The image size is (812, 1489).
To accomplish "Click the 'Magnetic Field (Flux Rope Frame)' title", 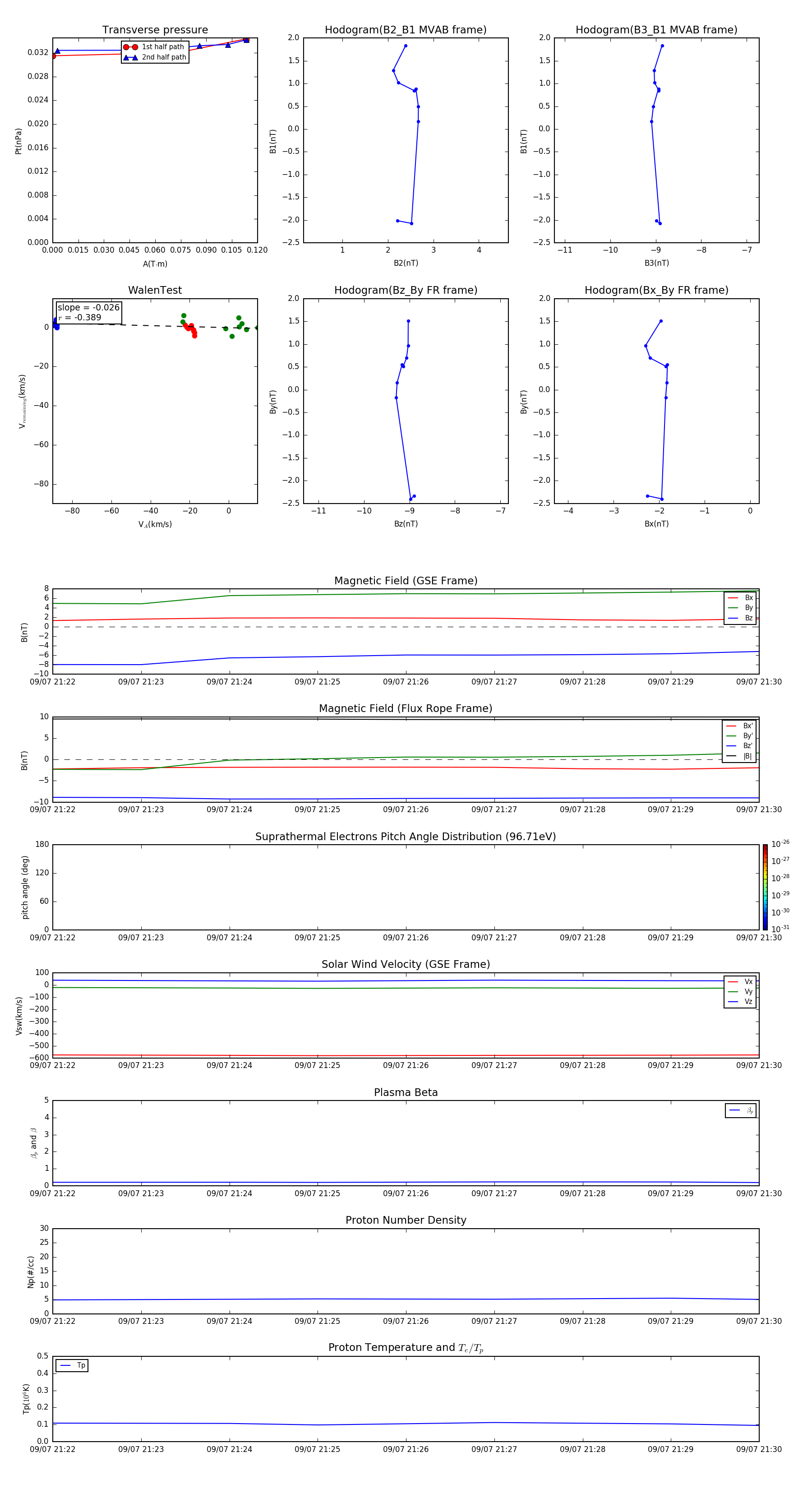I will [406, 709].
